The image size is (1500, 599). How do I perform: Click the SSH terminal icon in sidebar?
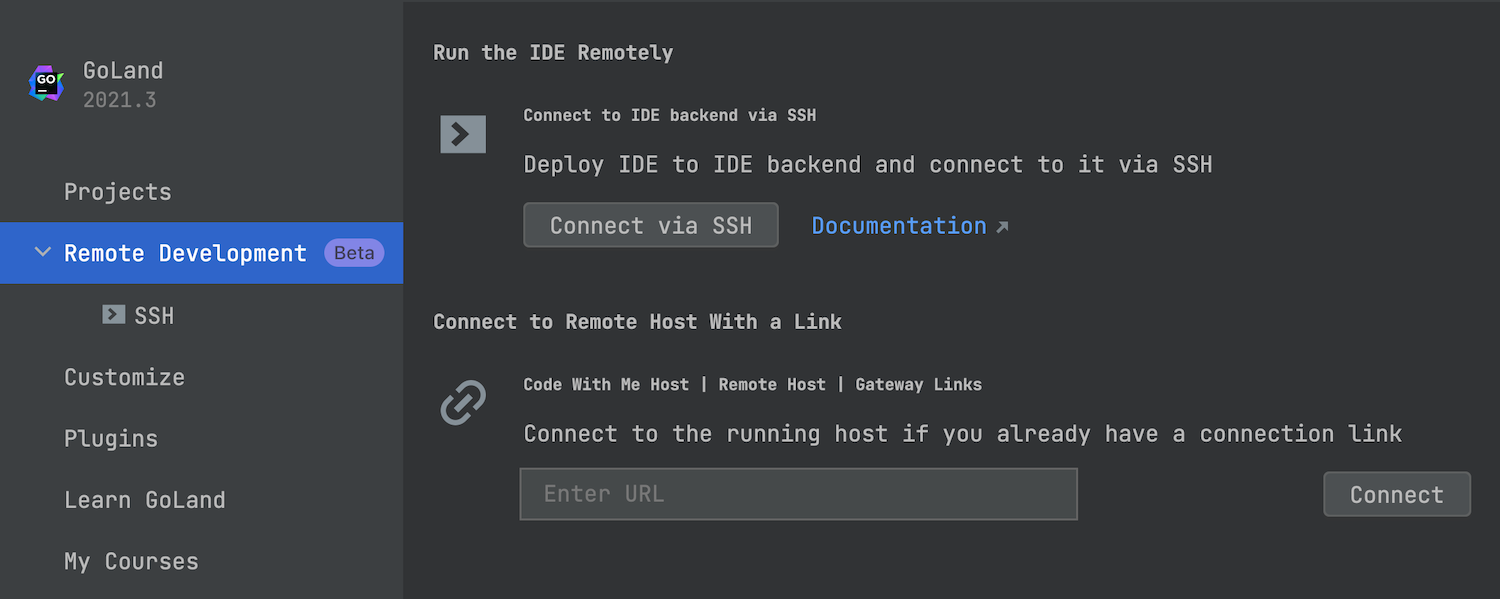(x=114, y=315)
